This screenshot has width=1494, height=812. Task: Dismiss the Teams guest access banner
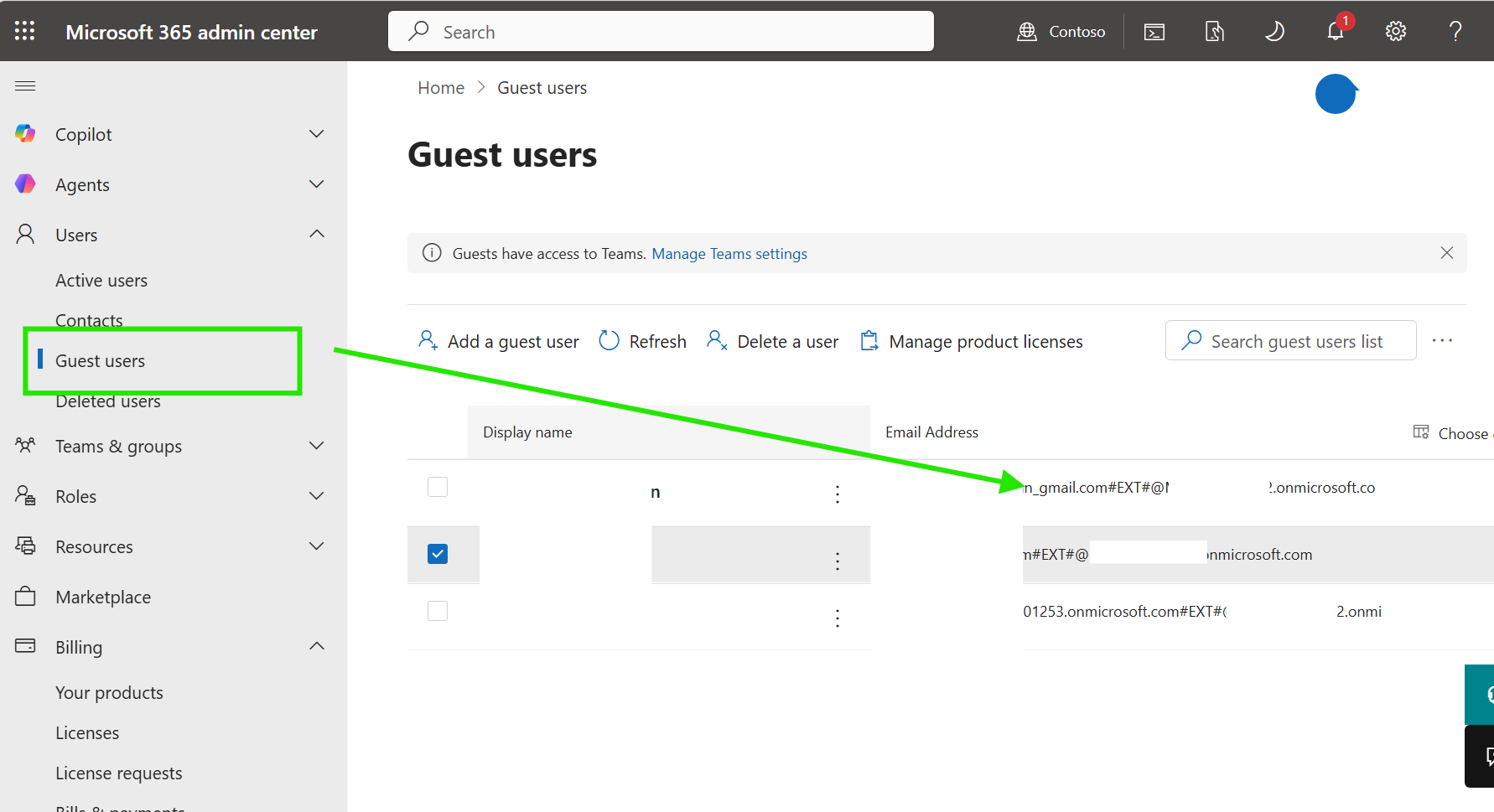(x=1447, y=253)
